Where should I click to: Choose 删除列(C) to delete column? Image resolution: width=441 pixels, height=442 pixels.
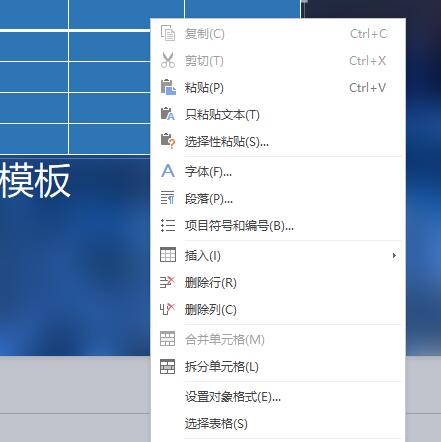(x=278, y=310)
